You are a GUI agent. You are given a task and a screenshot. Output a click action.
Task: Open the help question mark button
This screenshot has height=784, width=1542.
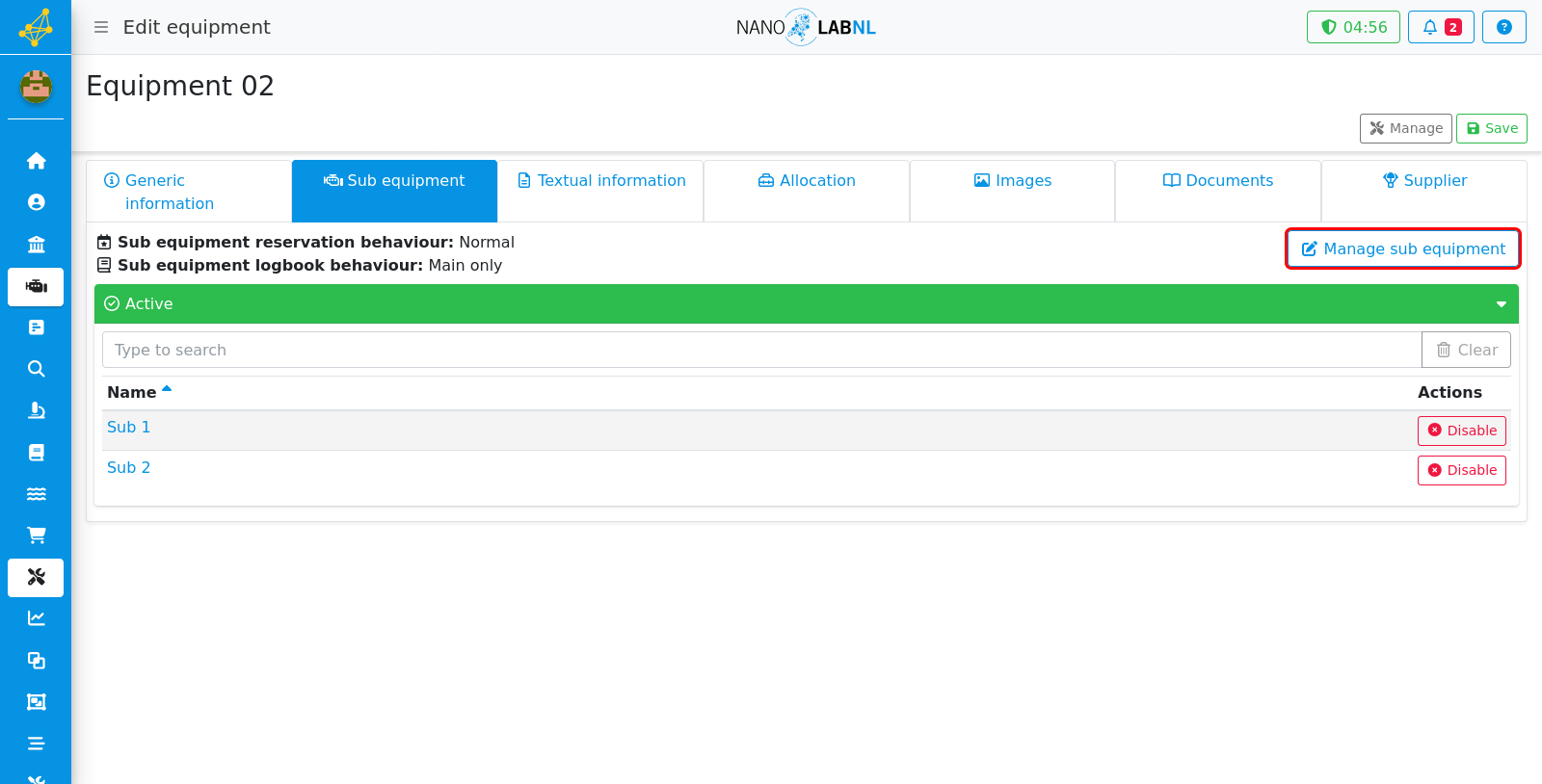pos(1503,27)
